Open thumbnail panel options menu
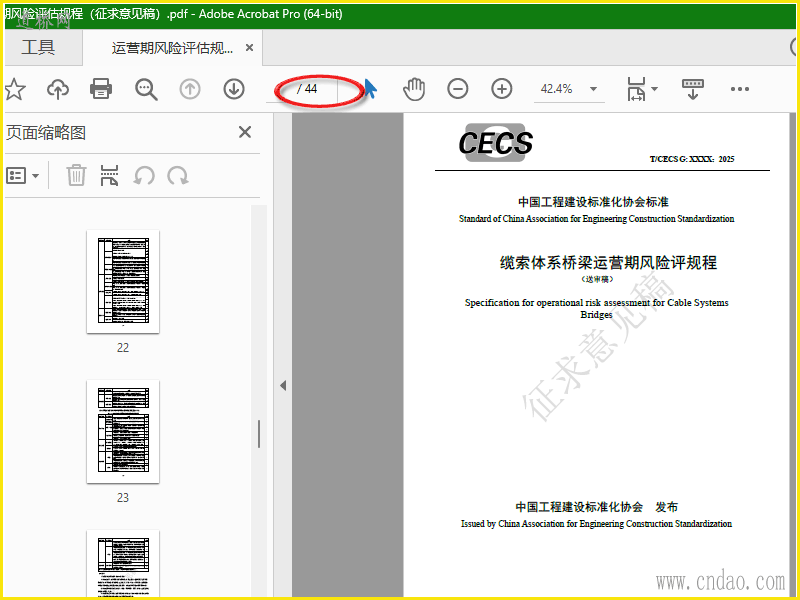Image resolution: width=800 pixels, height=600 pixels. (22, 176)
